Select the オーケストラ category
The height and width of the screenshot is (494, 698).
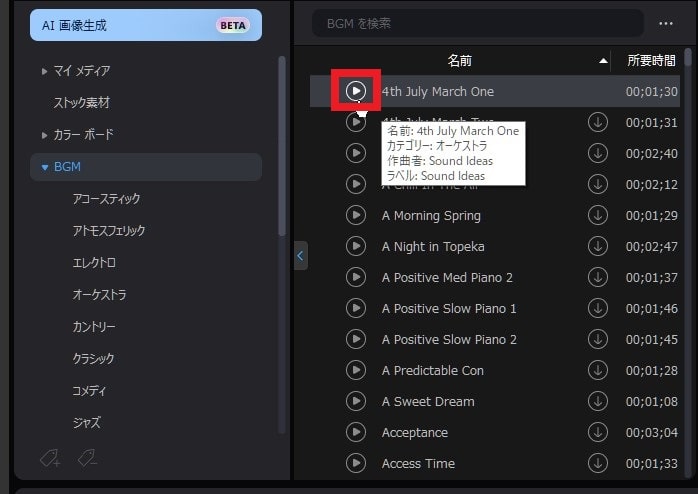(99, 295)
